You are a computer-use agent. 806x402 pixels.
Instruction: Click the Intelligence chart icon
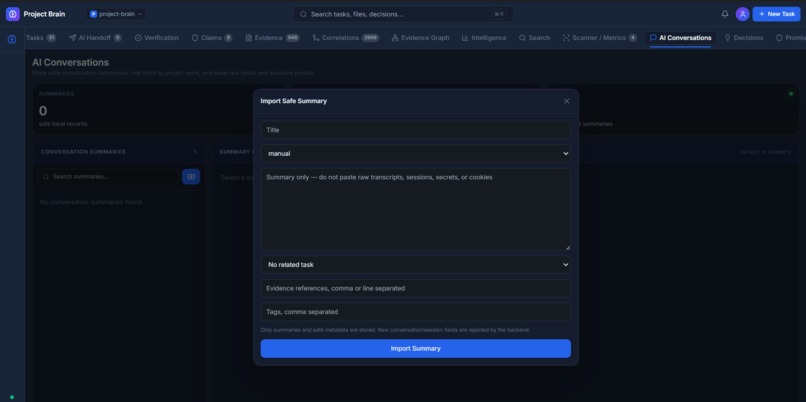[465, 38]
